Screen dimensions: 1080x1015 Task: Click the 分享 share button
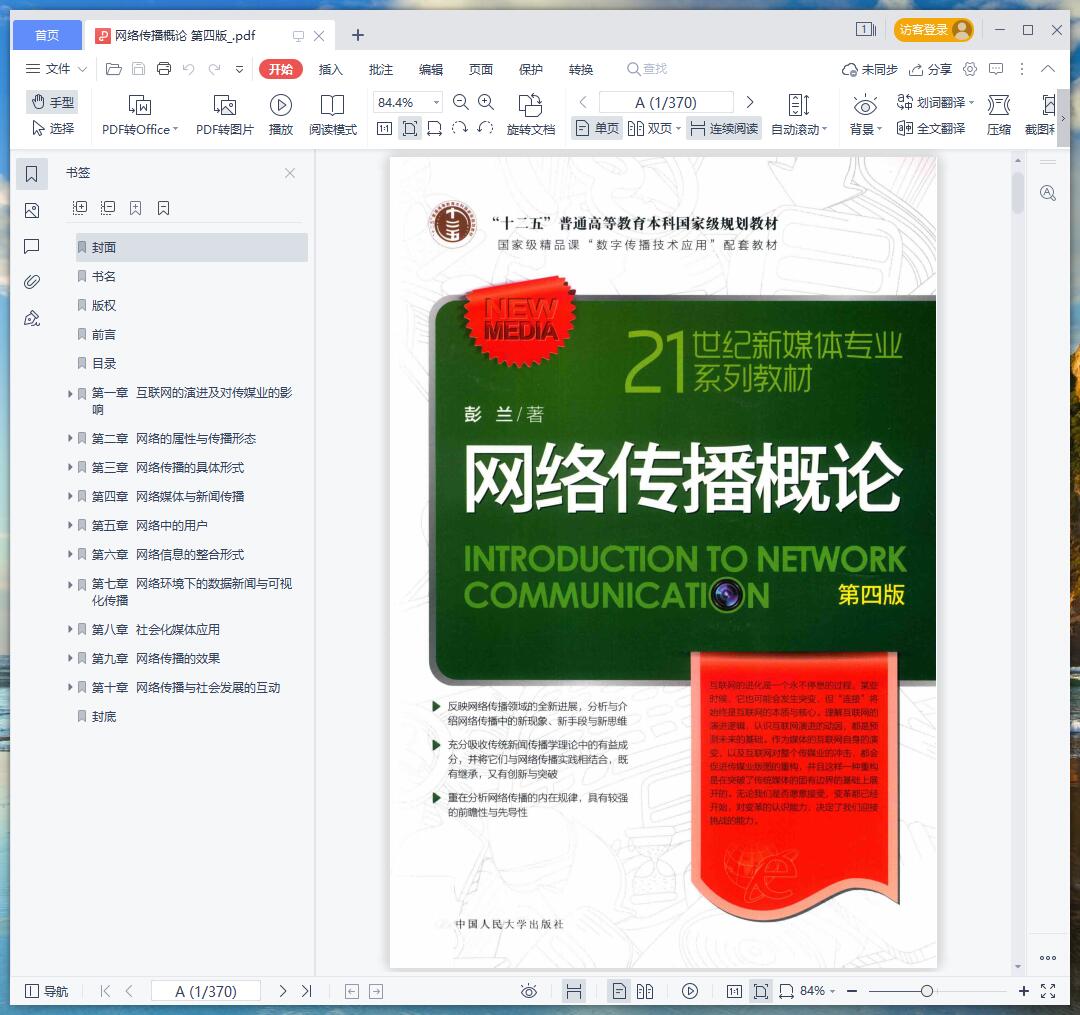point(930,69)
